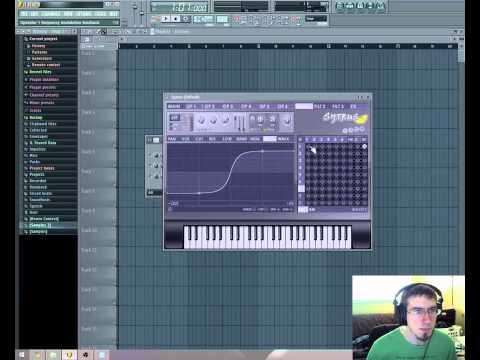Open the MAIN tab in Sytrus
Viewport: 480px width, 360px height.
[x=174, y=106]
